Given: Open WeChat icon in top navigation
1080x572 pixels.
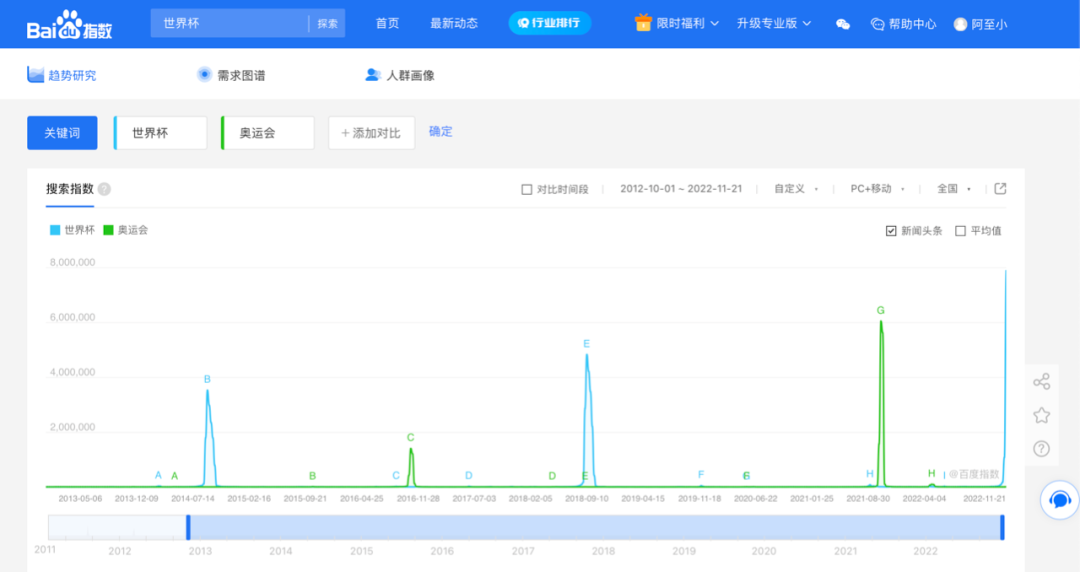Looking at the screenshot, I should click(x=843, y=24).
